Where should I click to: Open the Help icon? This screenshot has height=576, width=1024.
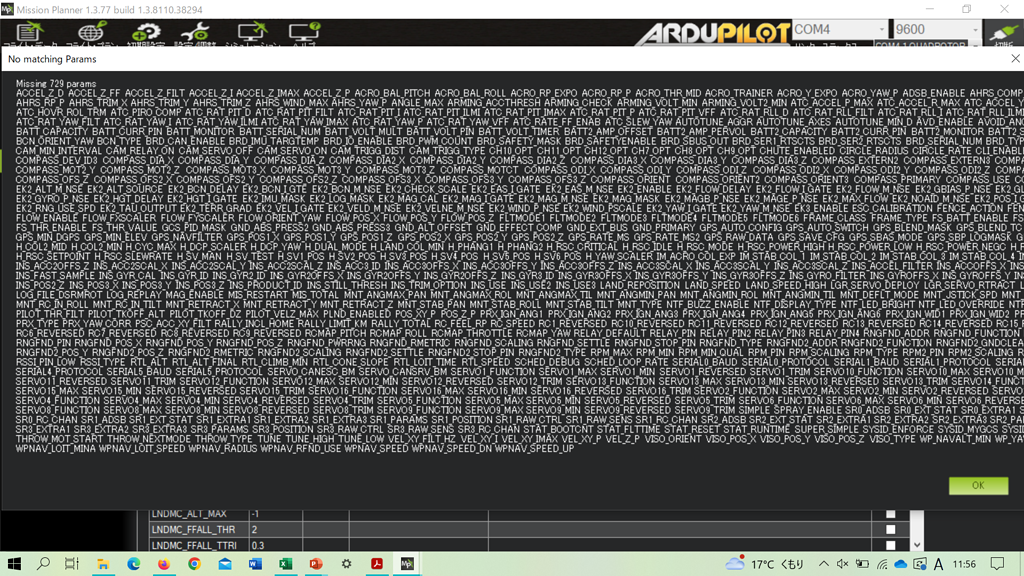click(304, 34)
